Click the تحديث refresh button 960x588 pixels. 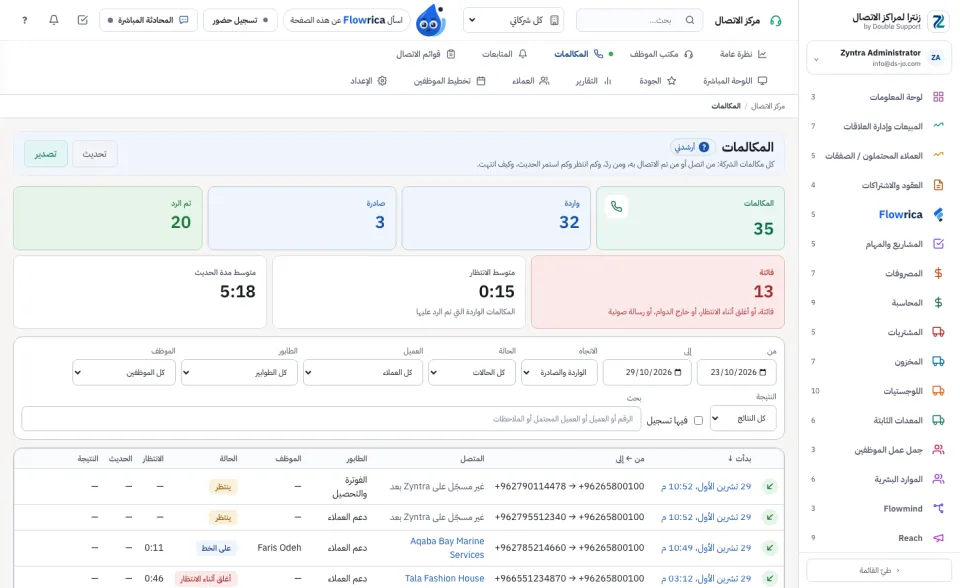95,154
